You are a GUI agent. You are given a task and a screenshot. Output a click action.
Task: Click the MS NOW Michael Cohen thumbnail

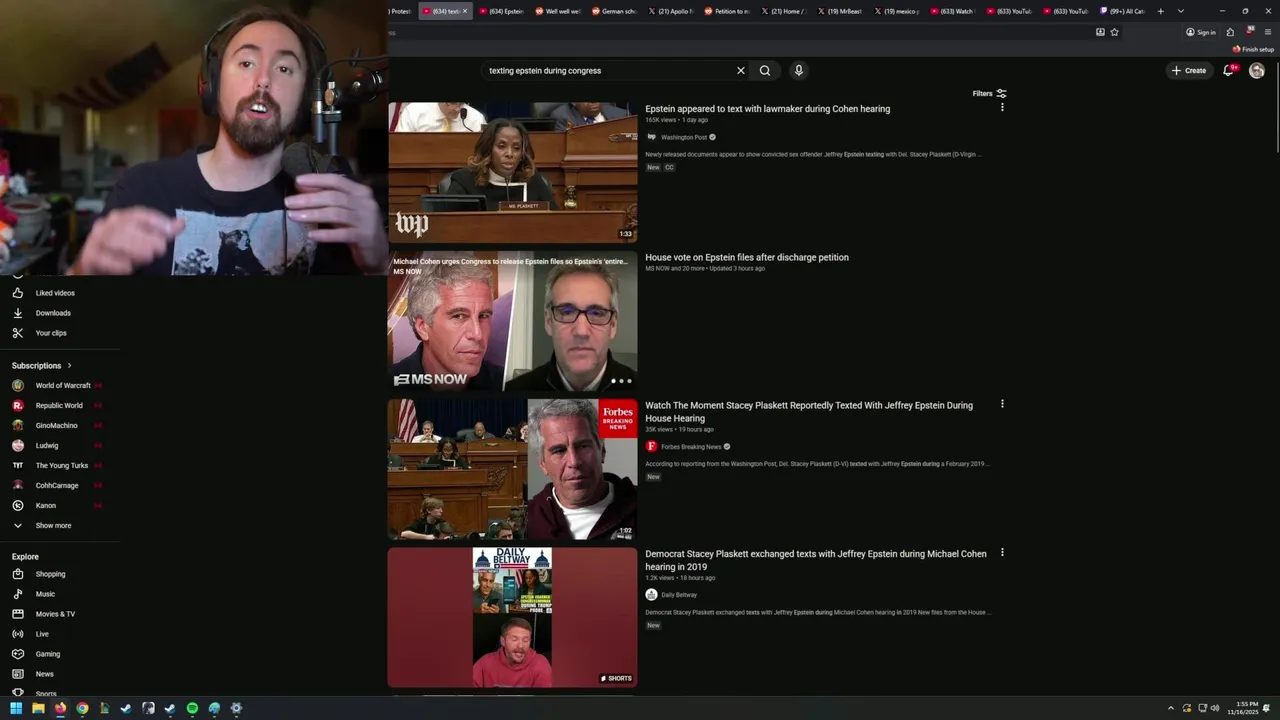tap(512, 320)
